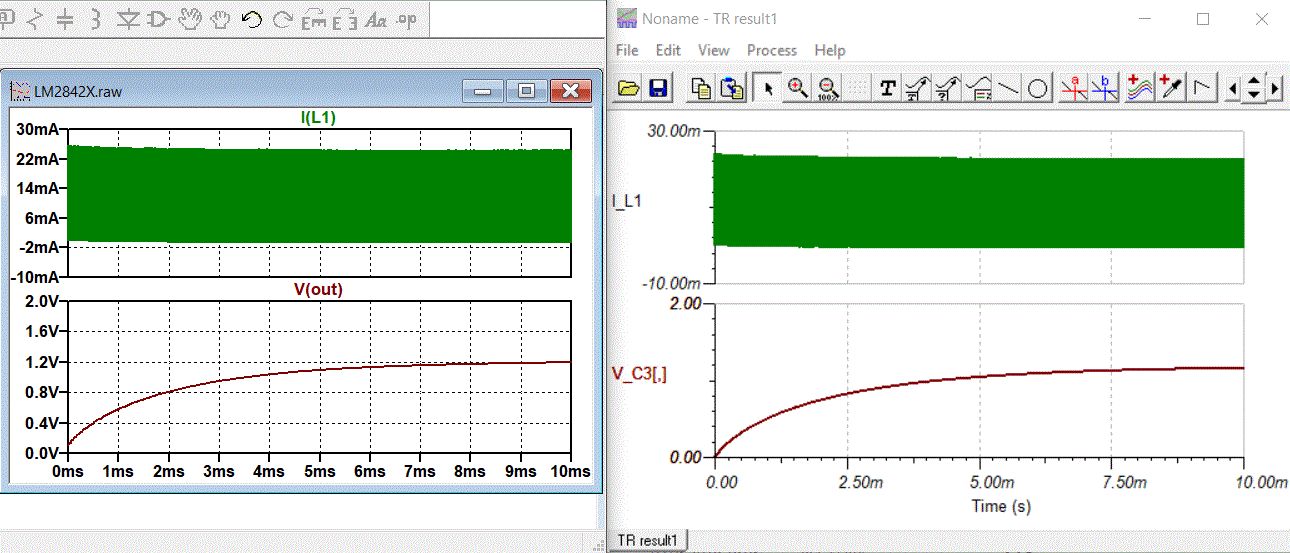Image resolution: width=1290 pixels, height=553 pixels.
Task: Click the Auto label curve icon
Action: coord(917,88)
